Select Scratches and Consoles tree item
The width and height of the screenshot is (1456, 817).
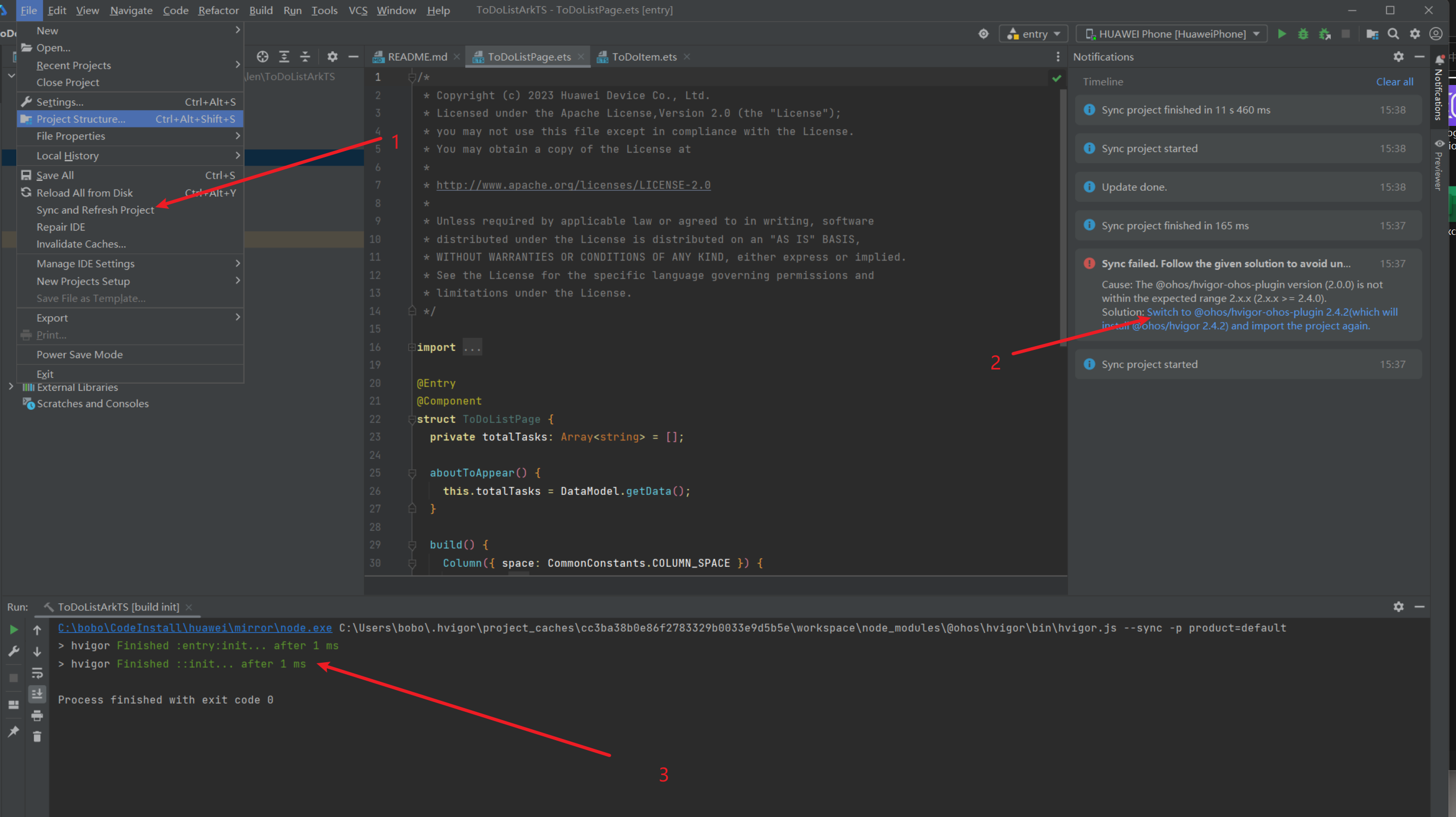93,403
